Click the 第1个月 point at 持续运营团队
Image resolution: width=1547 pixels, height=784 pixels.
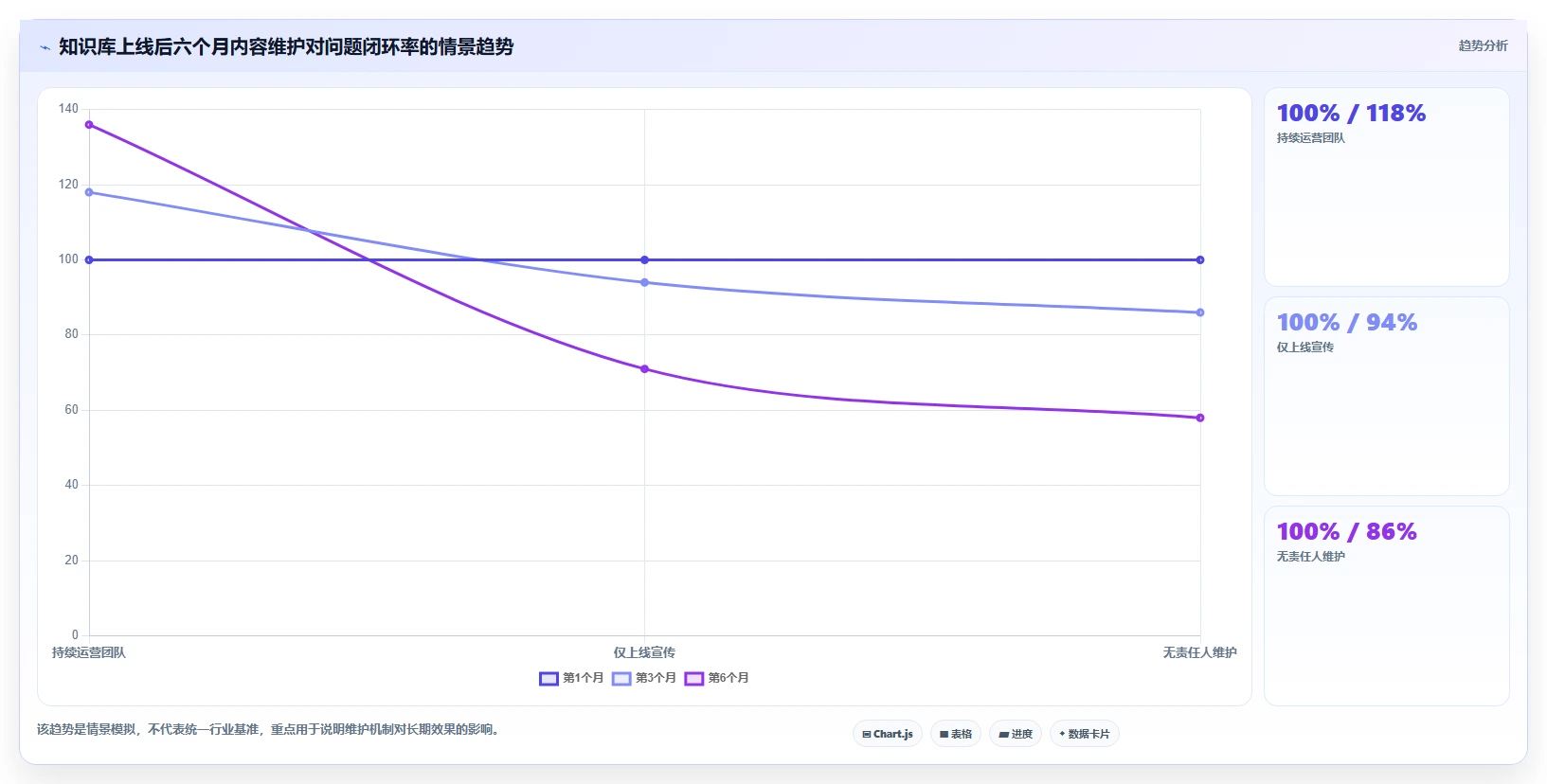click(89, 259)
